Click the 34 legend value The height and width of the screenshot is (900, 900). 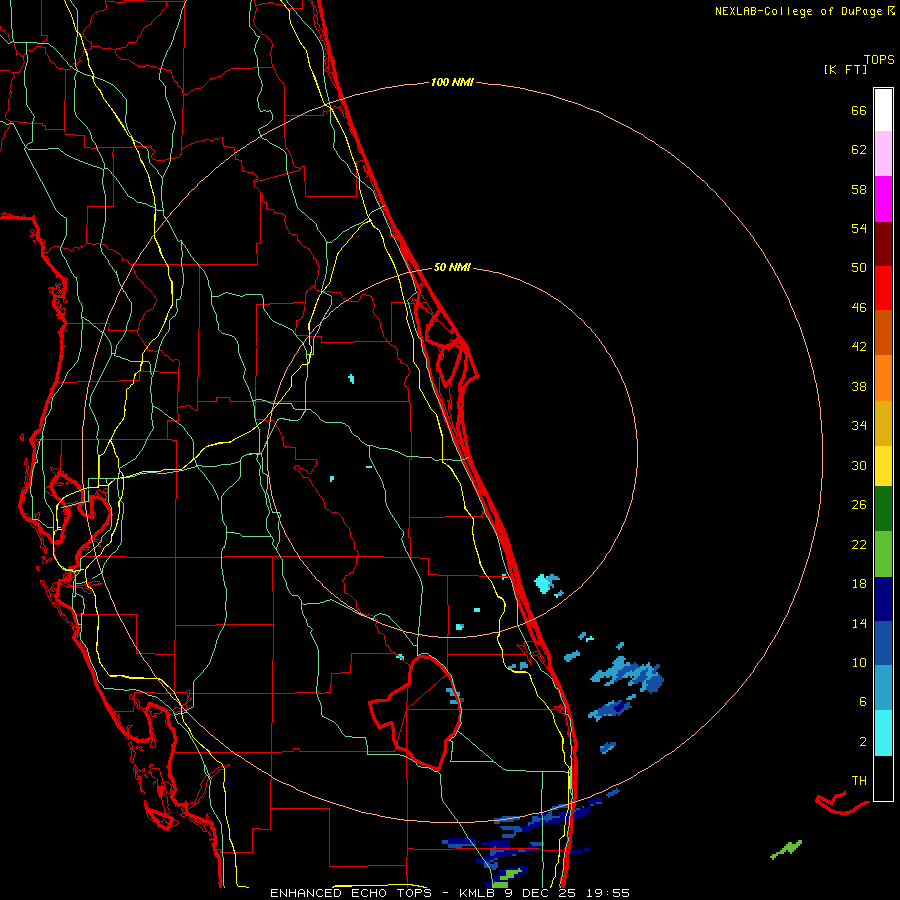pos(859,425)
